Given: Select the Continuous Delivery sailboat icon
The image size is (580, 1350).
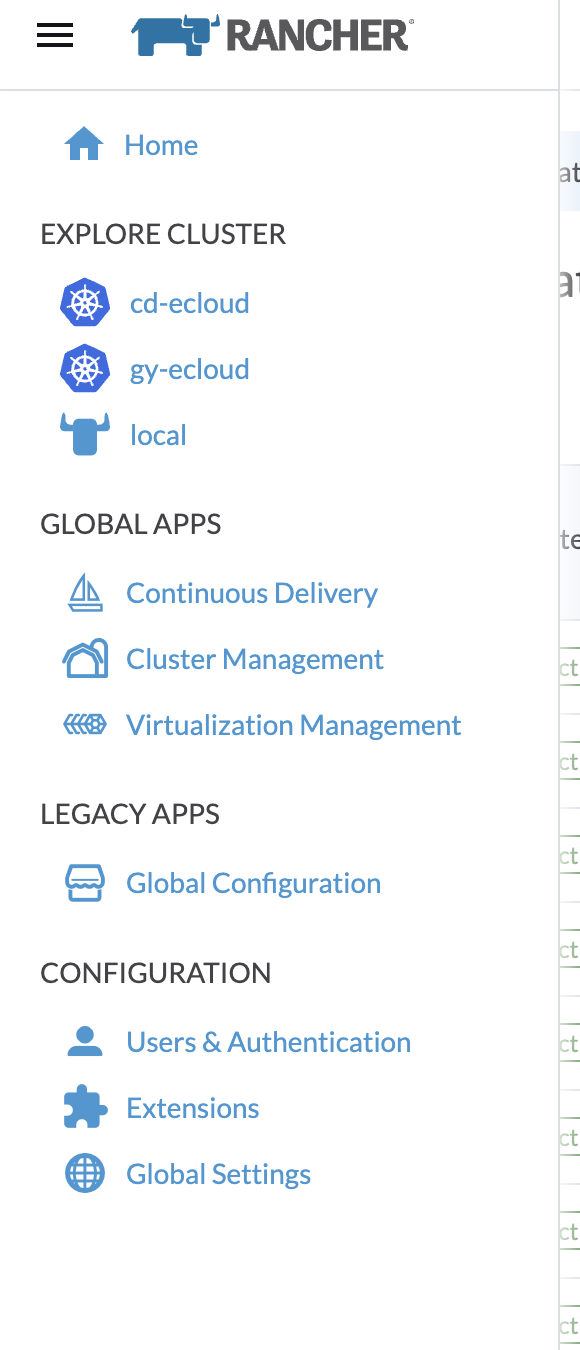Looking at the screenshot, I should (x=86, y=592).
